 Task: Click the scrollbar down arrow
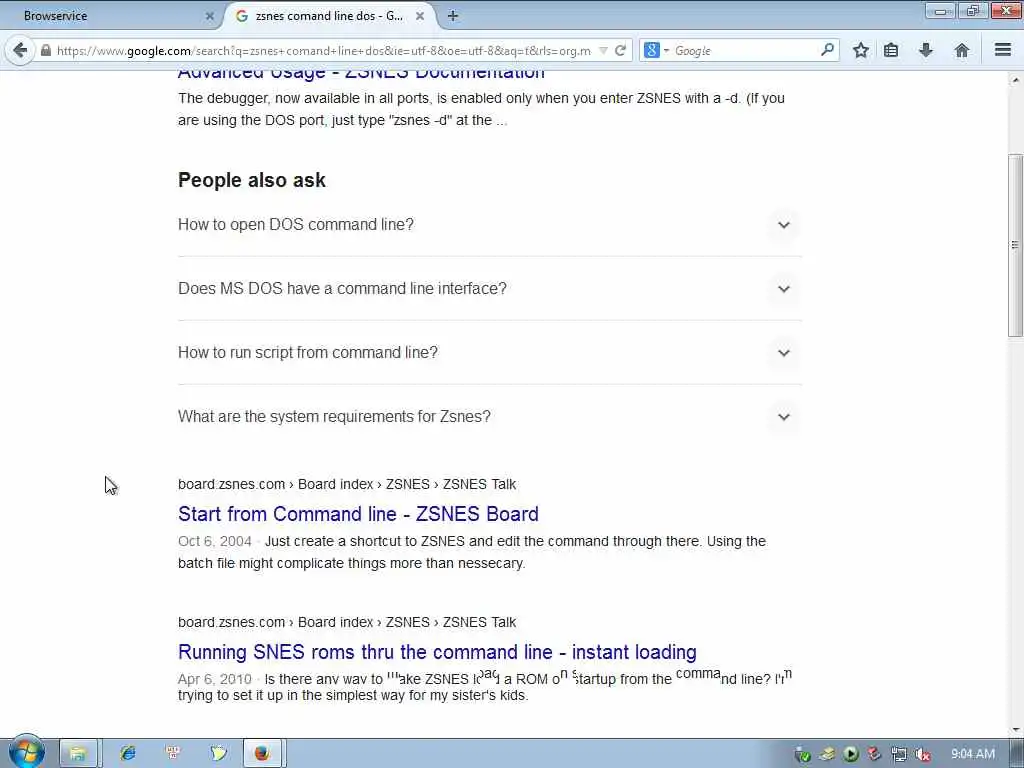[1016, 729]
